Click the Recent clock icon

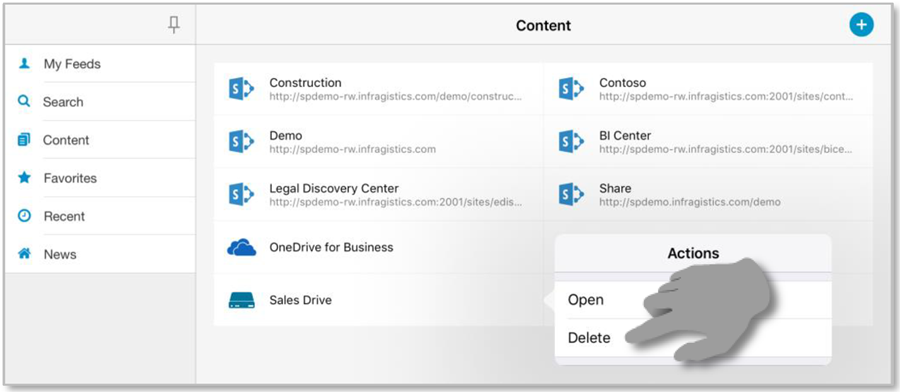24,216
